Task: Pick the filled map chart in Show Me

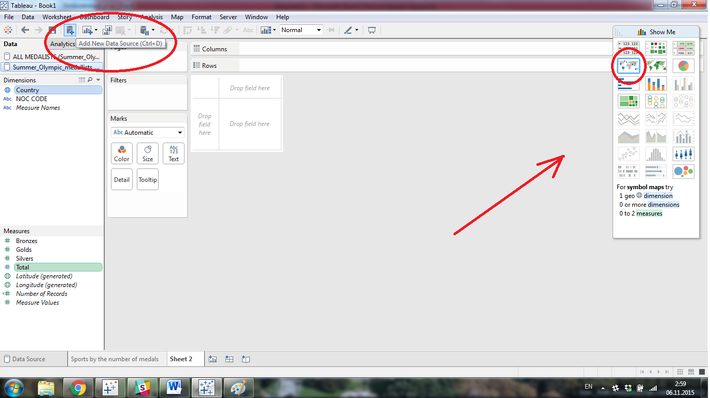Action: click(656, 66)
